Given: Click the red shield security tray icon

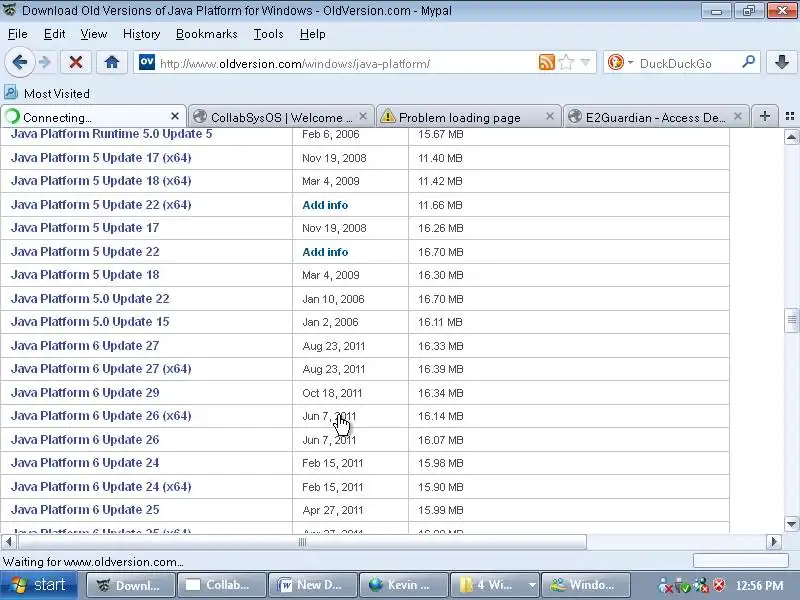Looking at the screenshot, I should click(x=719, y=585).
